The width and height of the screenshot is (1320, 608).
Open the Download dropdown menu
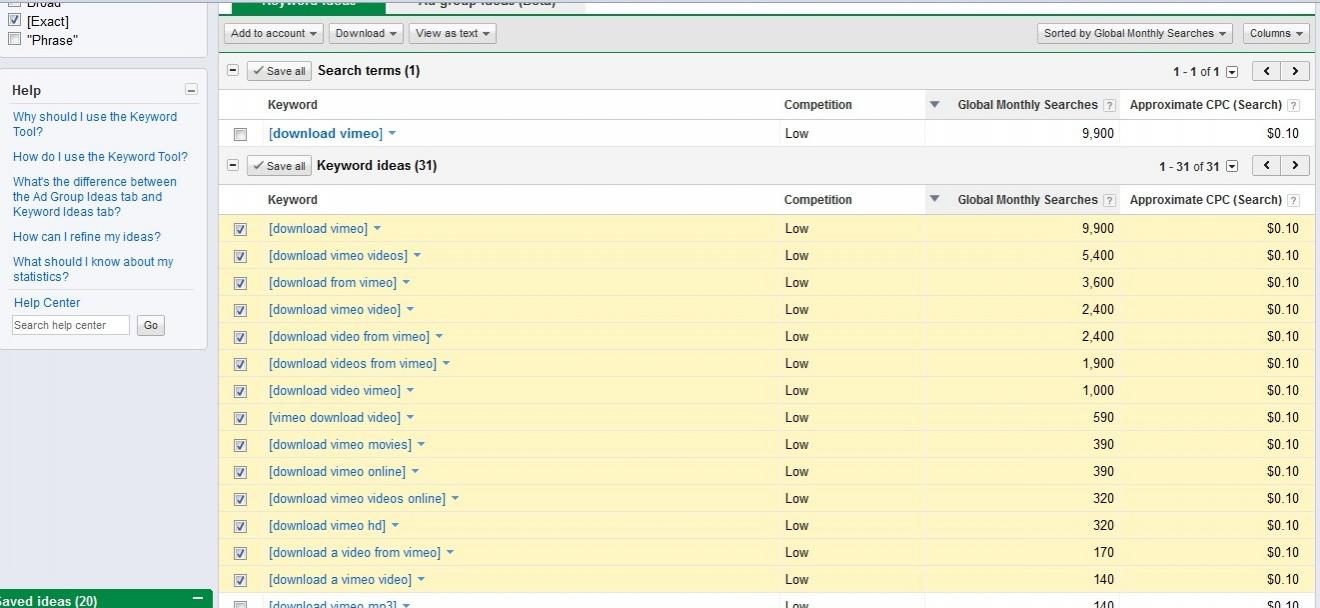coord(366,33)
